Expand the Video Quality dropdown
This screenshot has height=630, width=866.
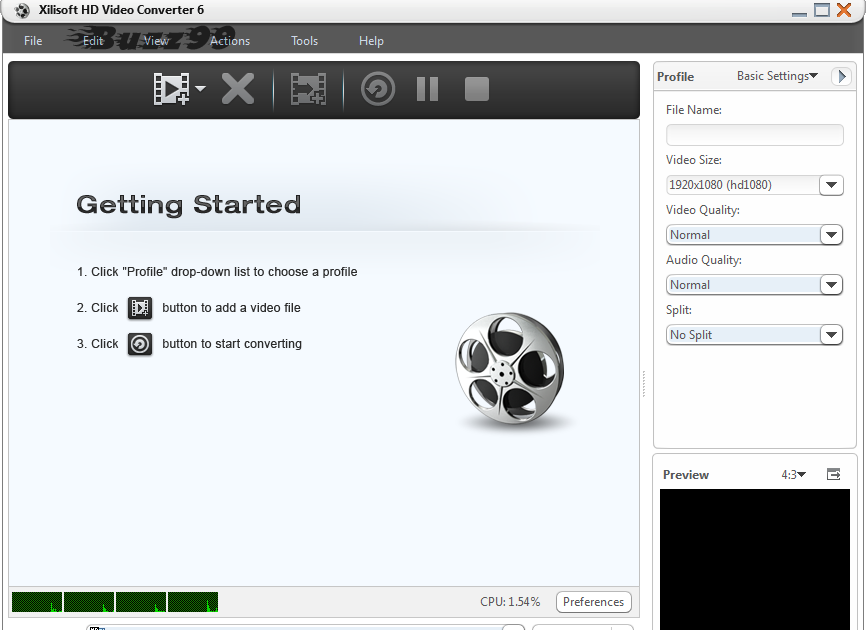tap(831, 235)
